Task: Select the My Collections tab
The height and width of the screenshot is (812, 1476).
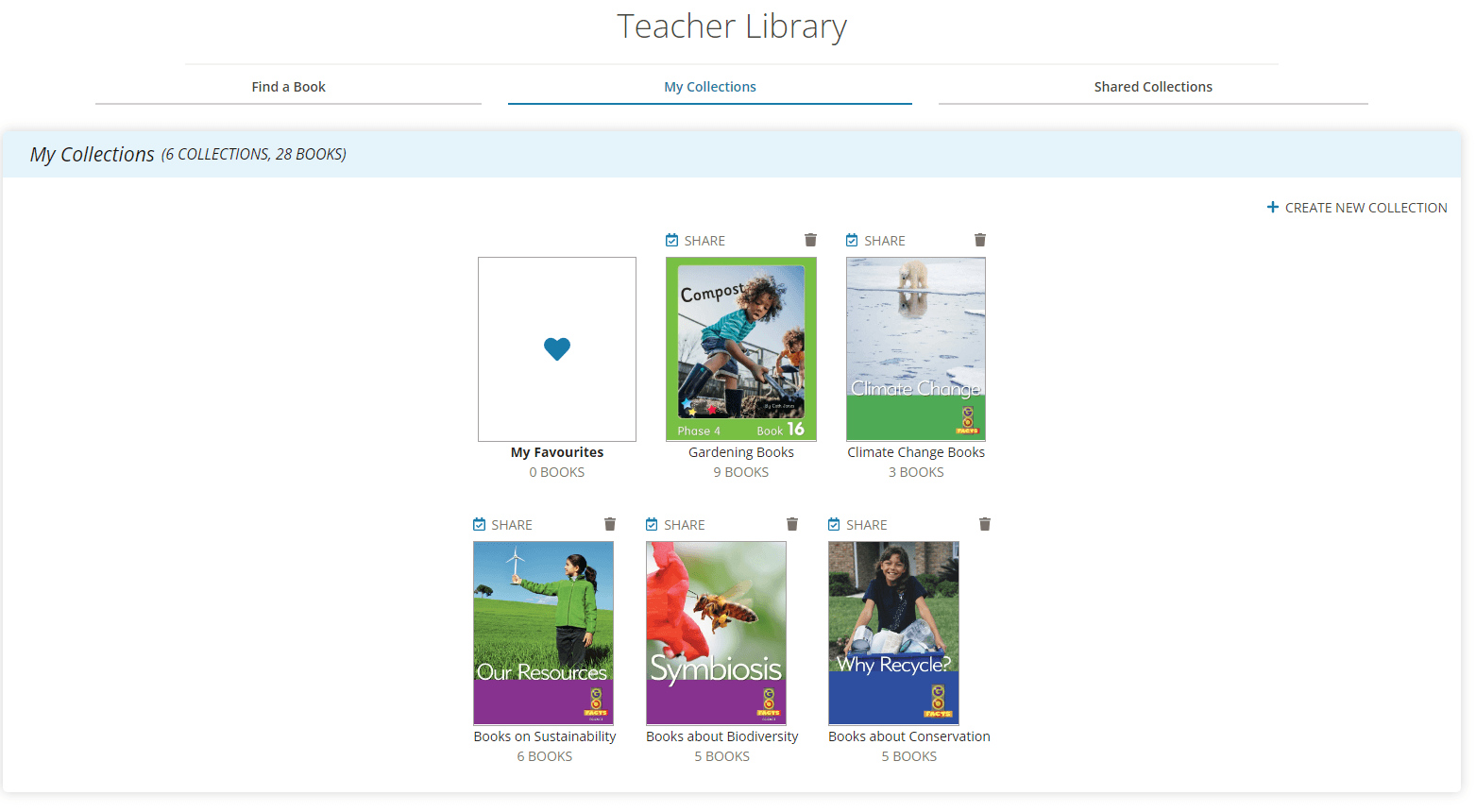Action: tap(709, 86)
